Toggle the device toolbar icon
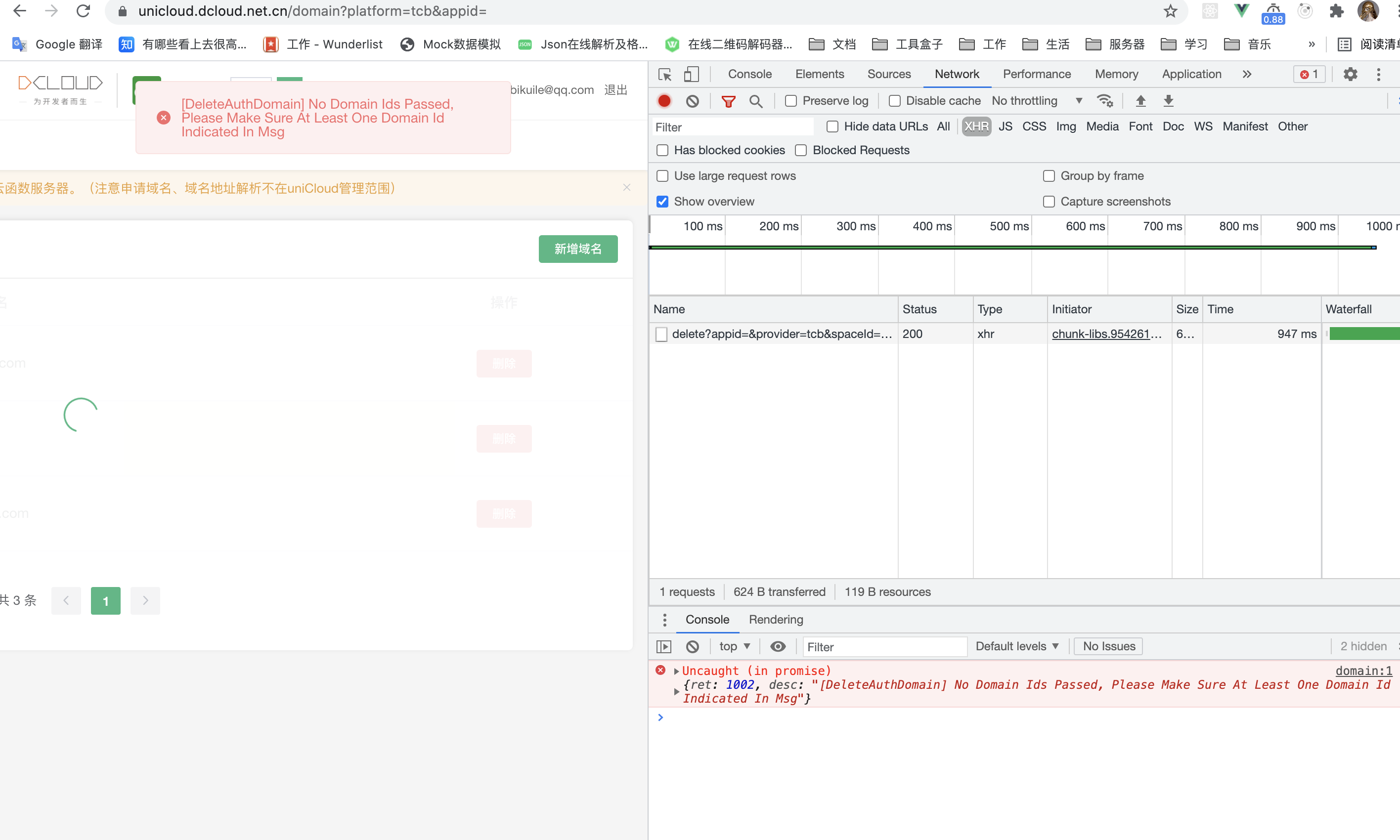Screen dimensions: 1400x840 pos(691,74)
